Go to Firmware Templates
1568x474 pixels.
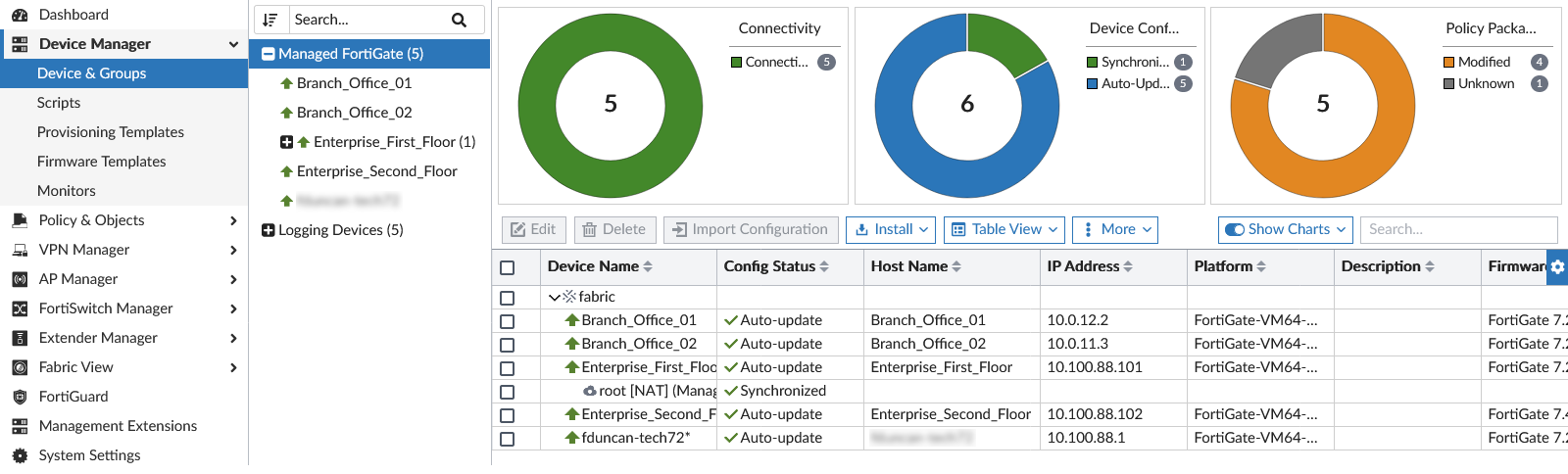pos(101,162)
